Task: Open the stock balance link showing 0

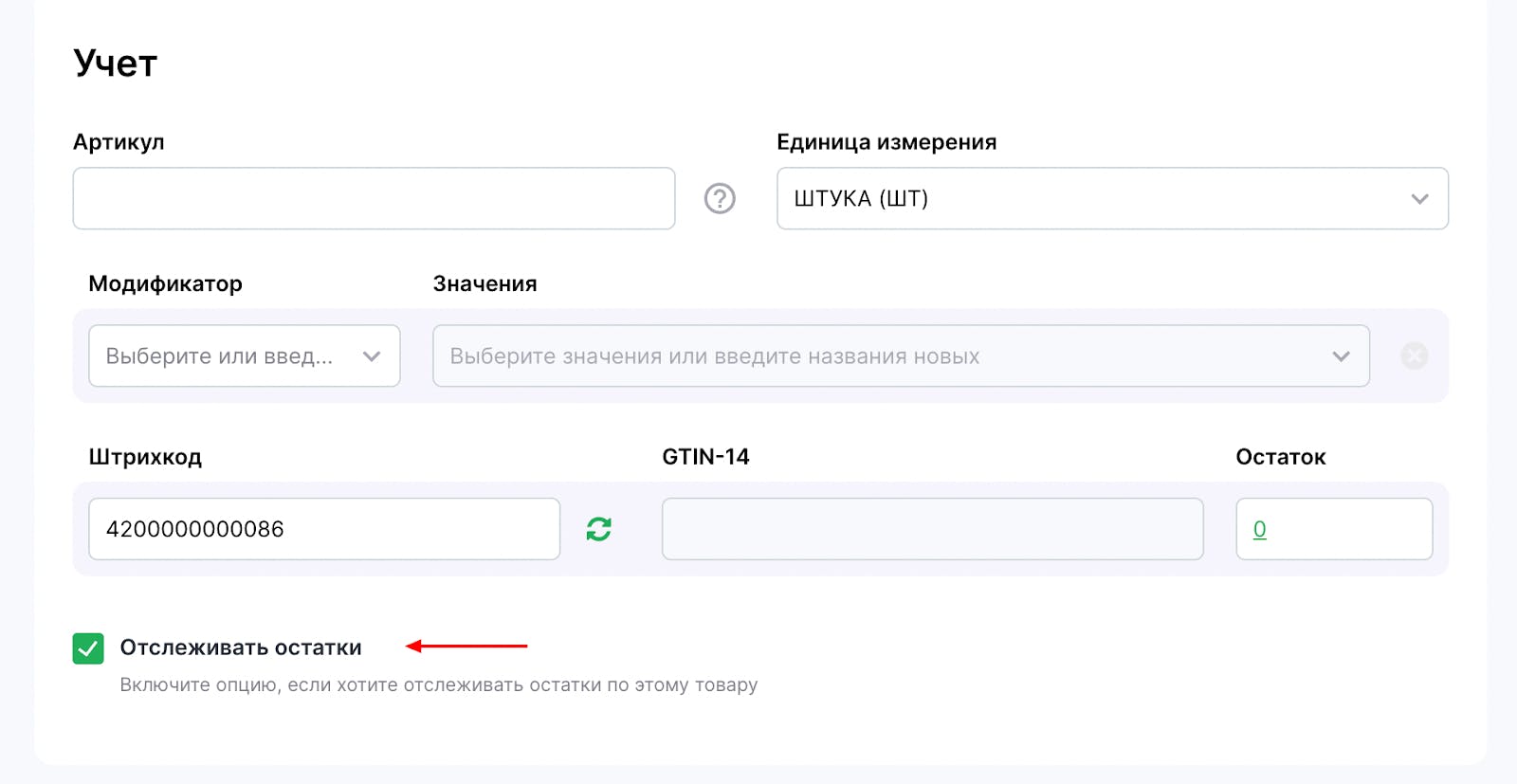Action: (x=1259, y=529)
